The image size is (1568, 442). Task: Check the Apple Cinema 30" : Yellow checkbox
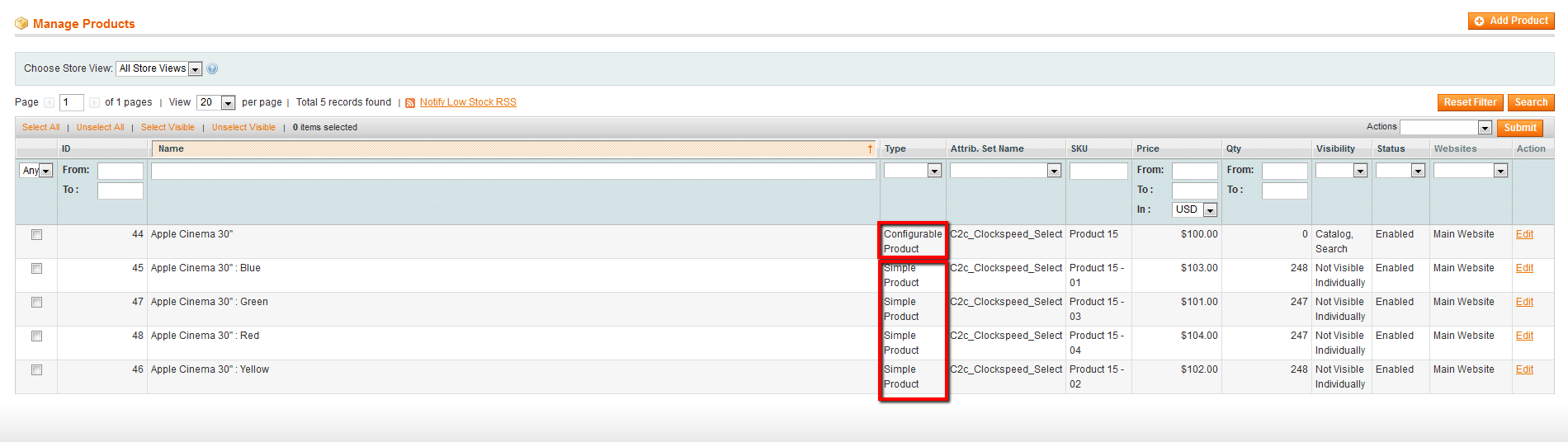point(36,370)
